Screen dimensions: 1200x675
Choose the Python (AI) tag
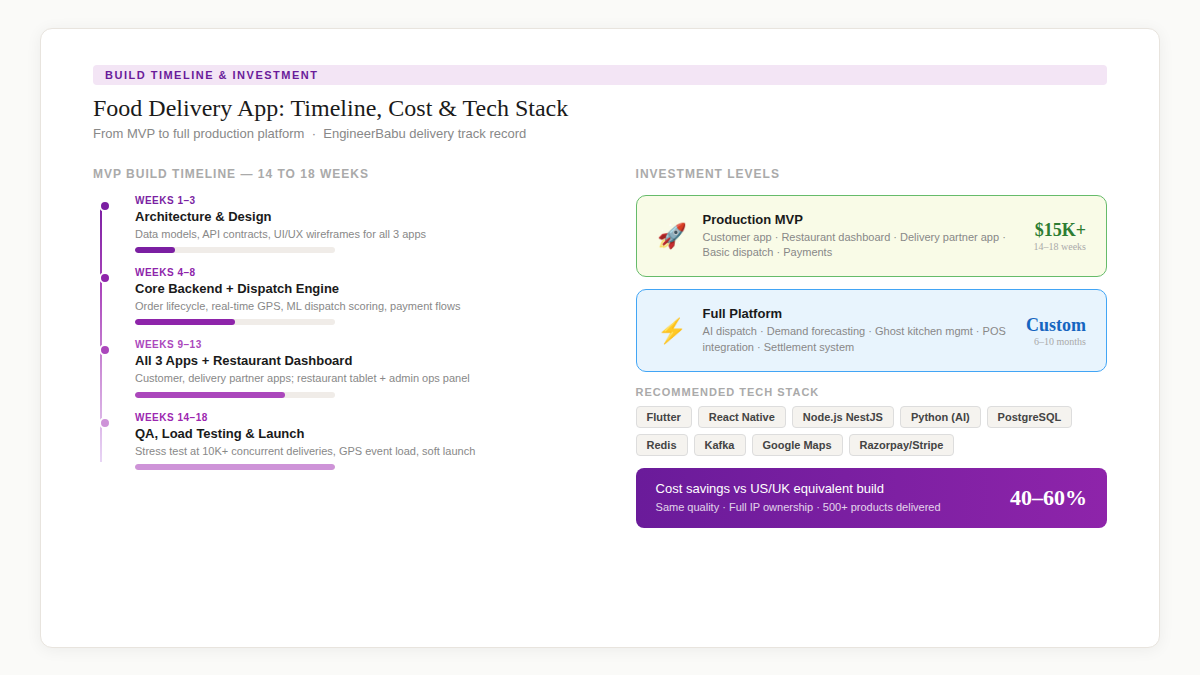(940, 417)
